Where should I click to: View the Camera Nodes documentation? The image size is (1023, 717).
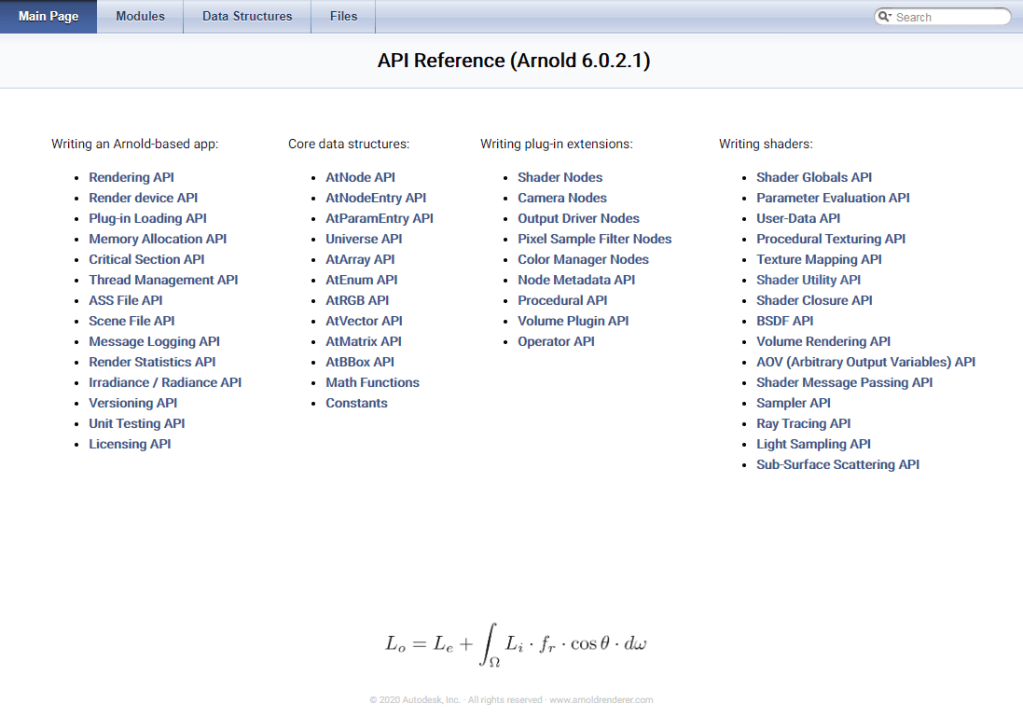click(x=561, y=197)
